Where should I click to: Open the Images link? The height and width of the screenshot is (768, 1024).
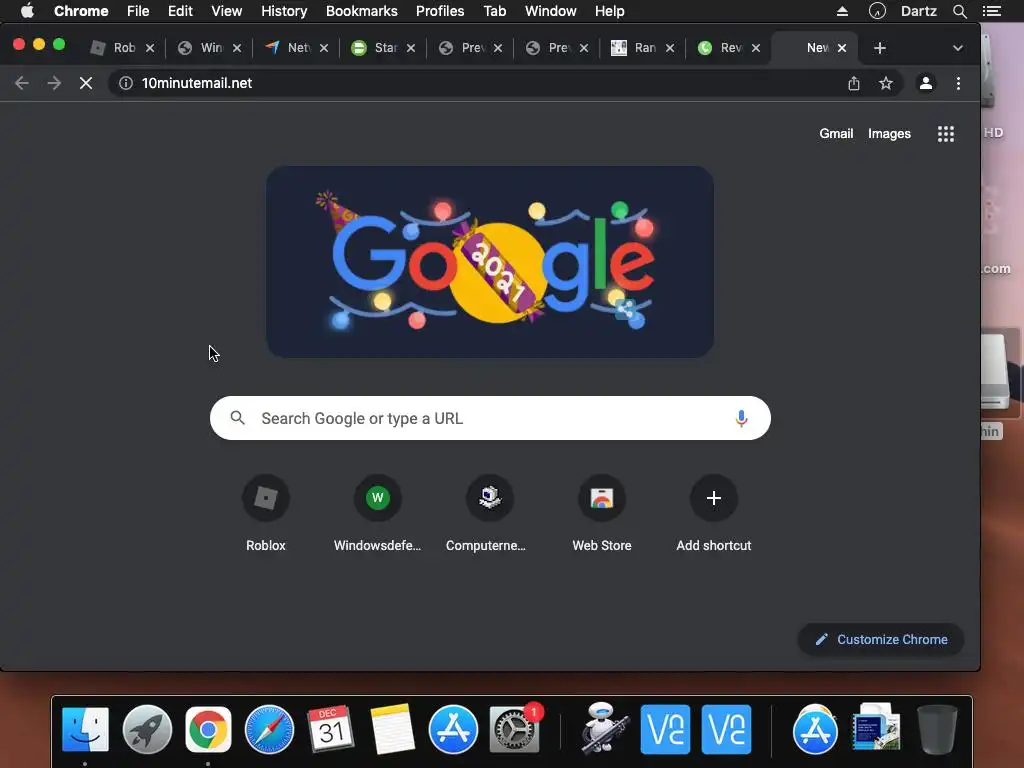pos(889,134)
